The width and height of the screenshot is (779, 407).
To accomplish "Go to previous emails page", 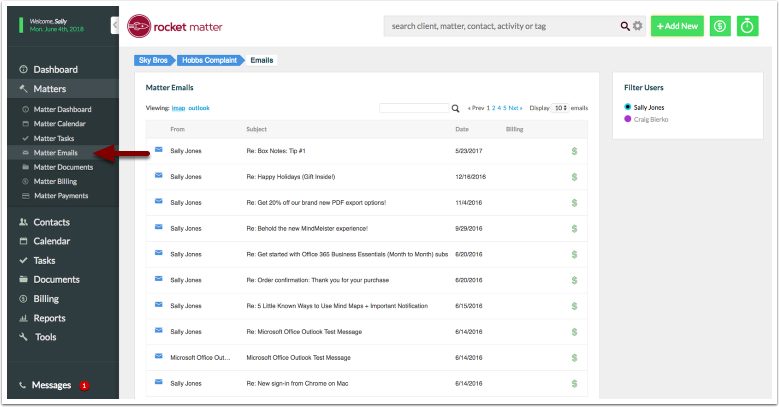I will click(x=476, y=108).
